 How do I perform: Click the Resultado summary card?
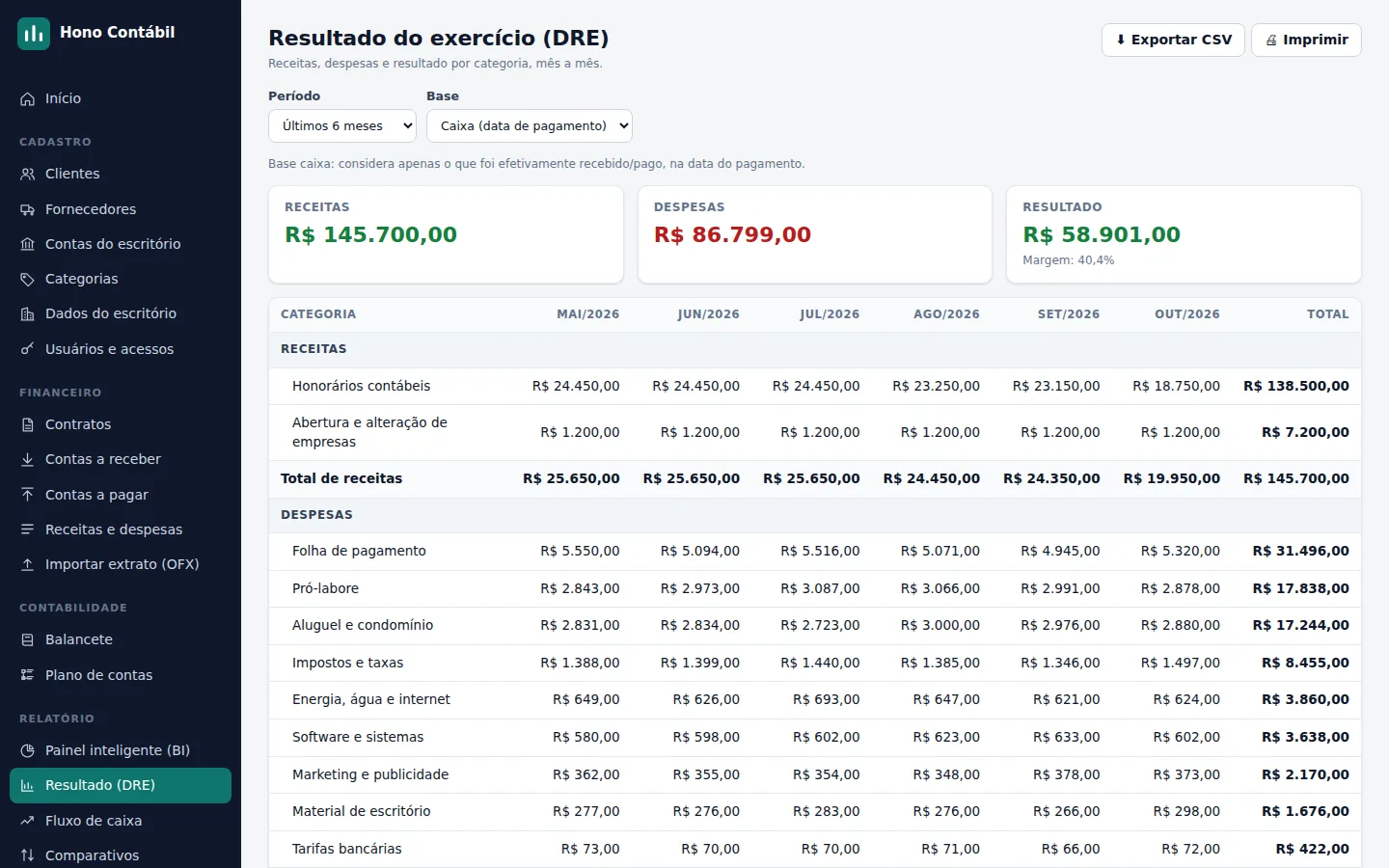pos(1184,234)
